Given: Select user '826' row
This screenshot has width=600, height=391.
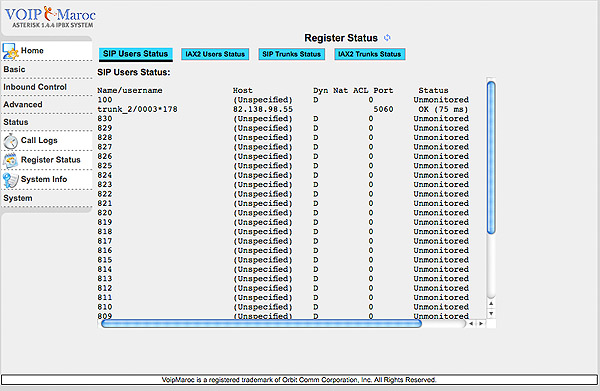Looking at the screenshot, I should 283,156.
